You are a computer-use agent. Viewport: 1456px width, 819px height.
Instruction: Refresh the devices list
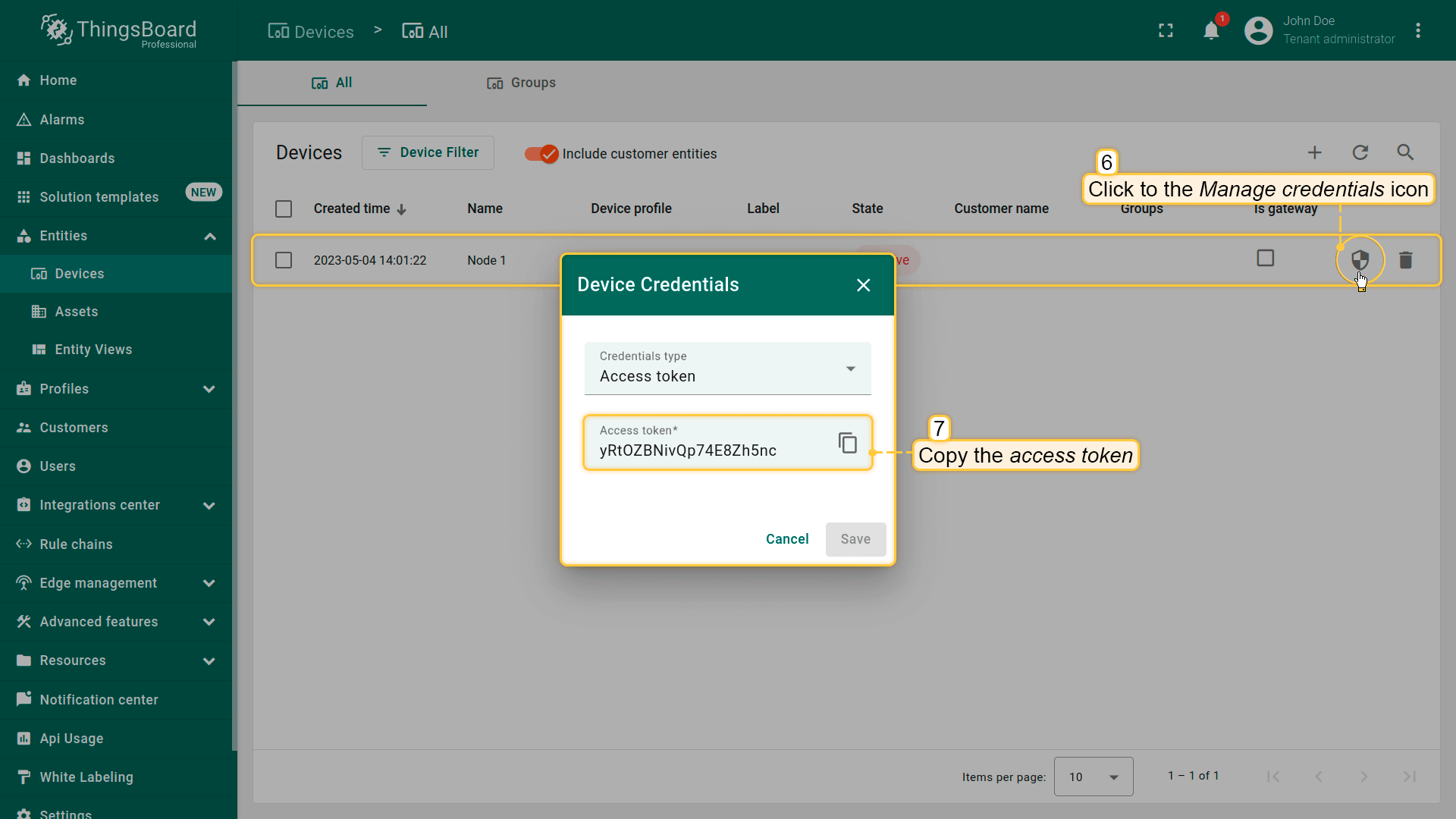click(1360, 152)
